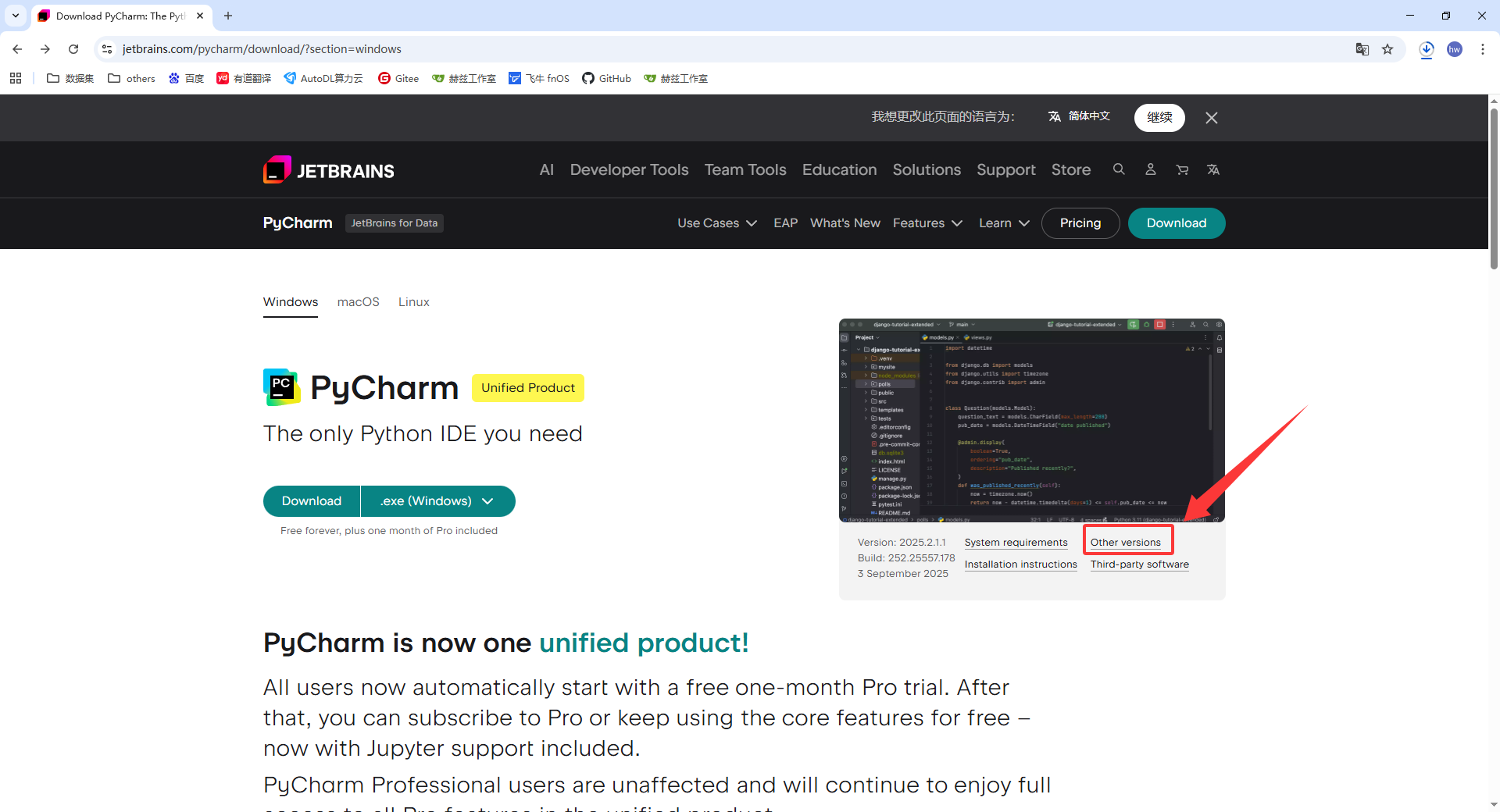Image resolution: width=1500 pixels, height=812 pixels.
Task: Open the Team Tools menu
Action: pyautogui.click(x=745, y=169)
